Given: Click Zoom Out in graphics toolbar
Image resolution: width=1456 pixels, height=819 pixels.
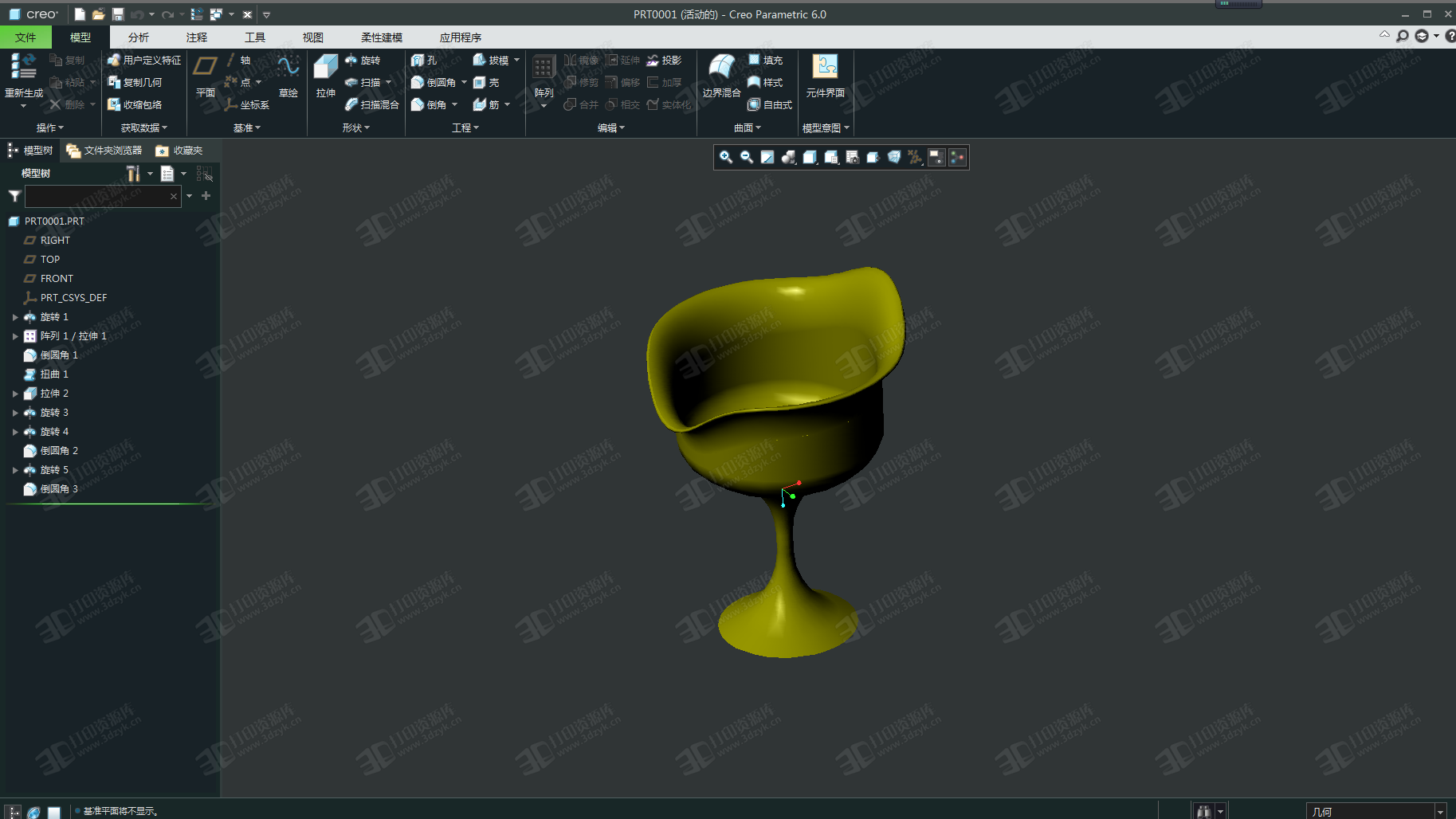Looking at the screenshot, I should tap(747, 157).
